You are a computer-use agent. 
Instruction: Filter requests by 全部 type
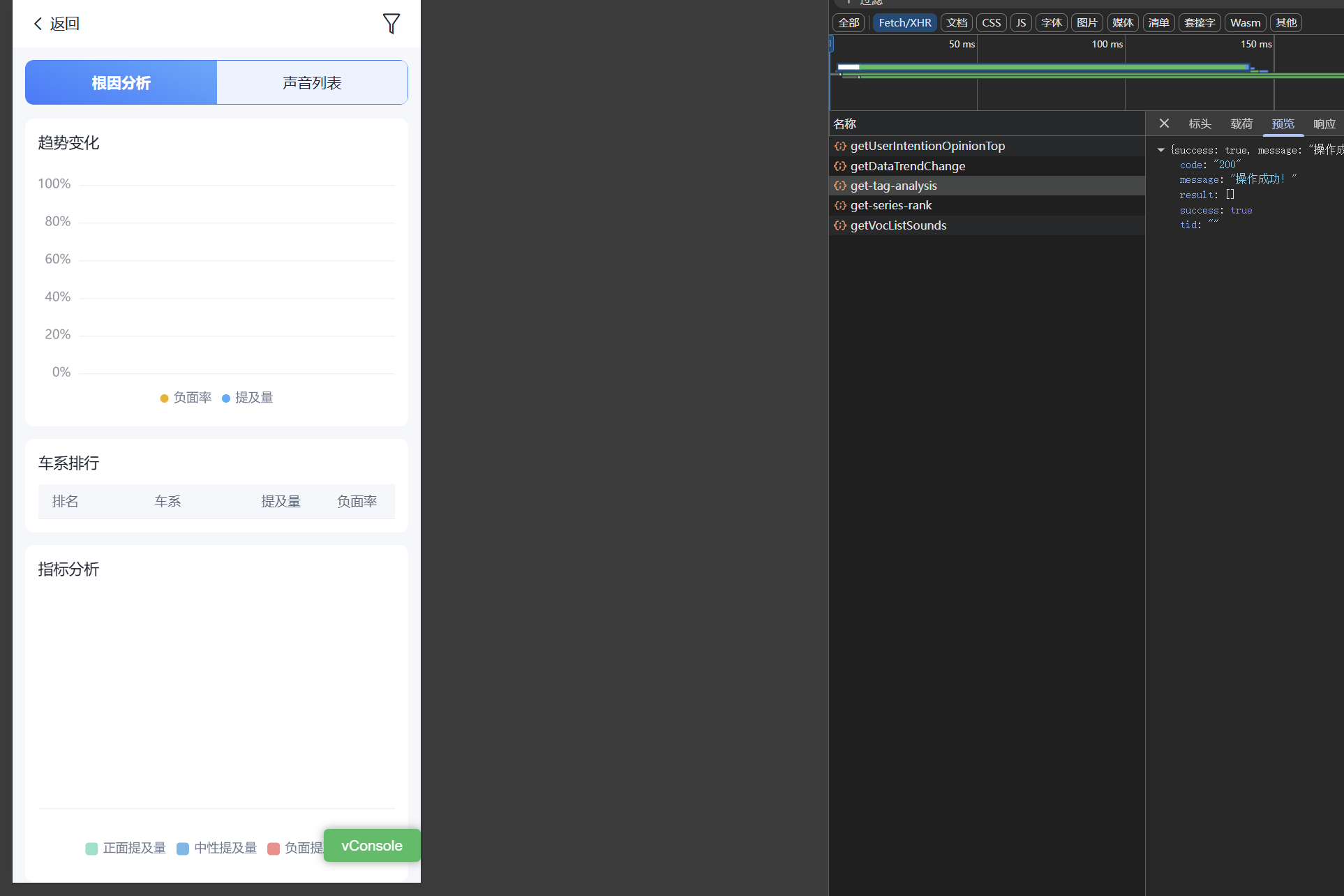pyautogui.click(x=849, y=23)
